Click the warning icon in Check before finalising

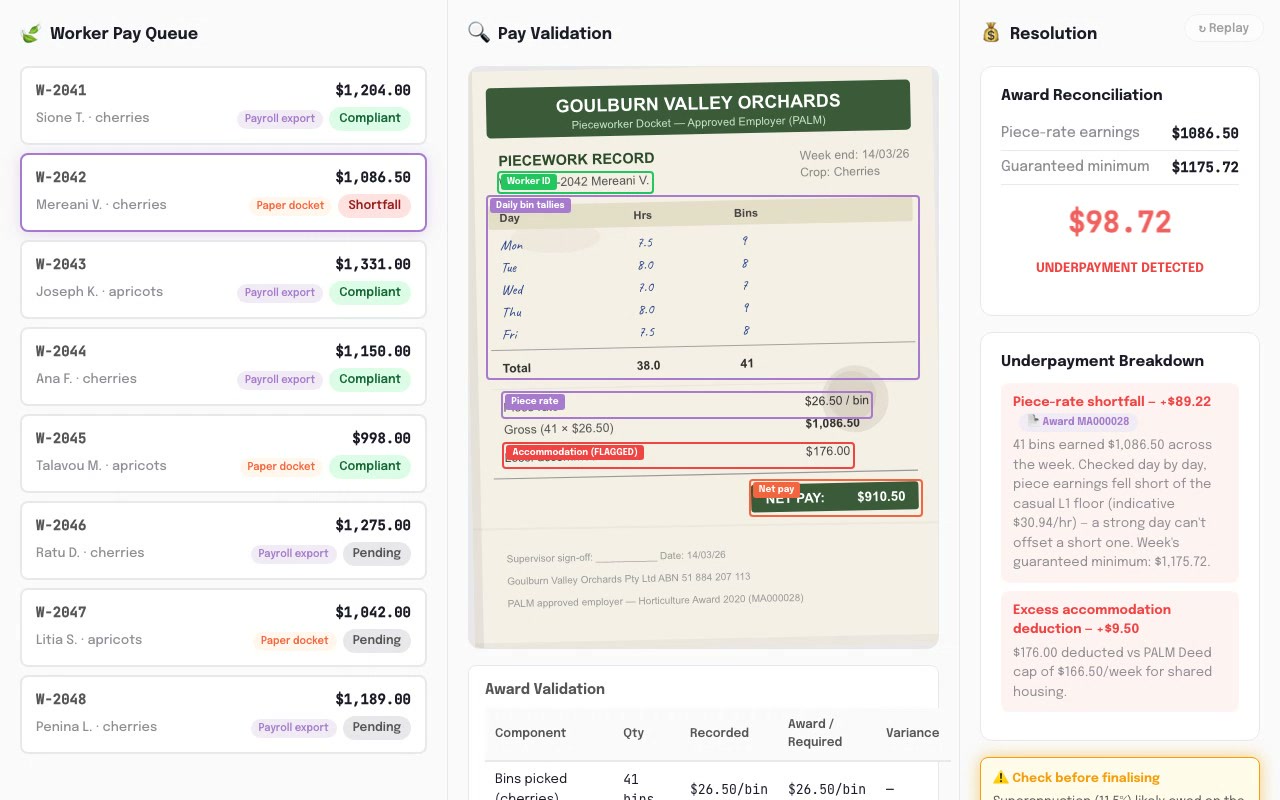1000,777
